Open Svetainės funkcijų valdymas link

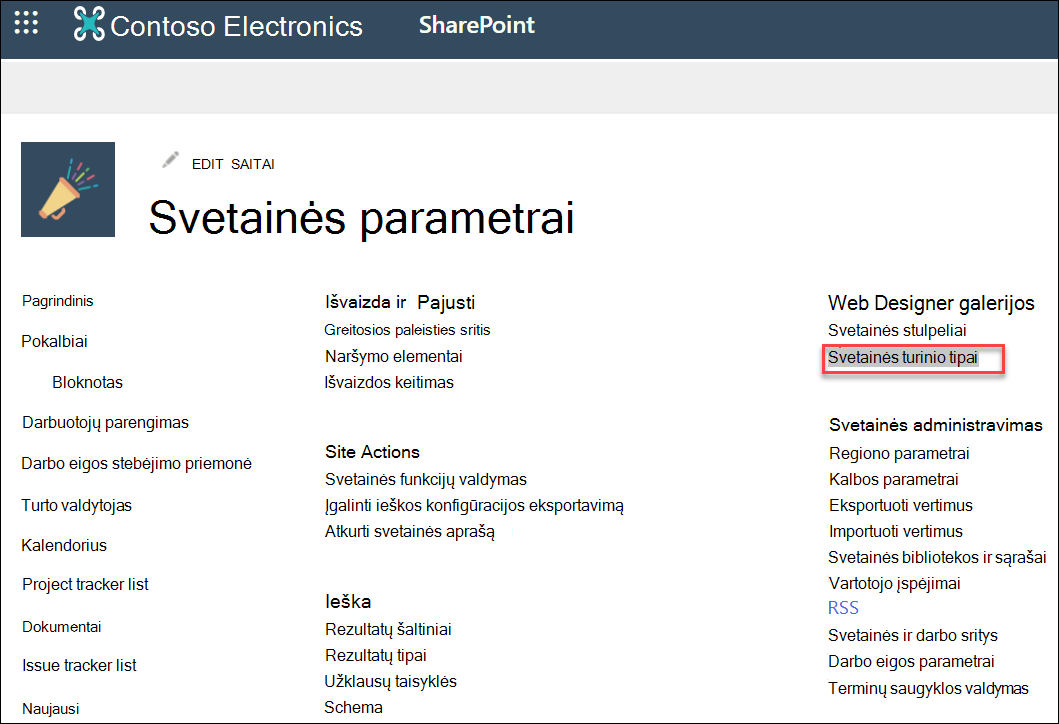click(x=425, y=480)
